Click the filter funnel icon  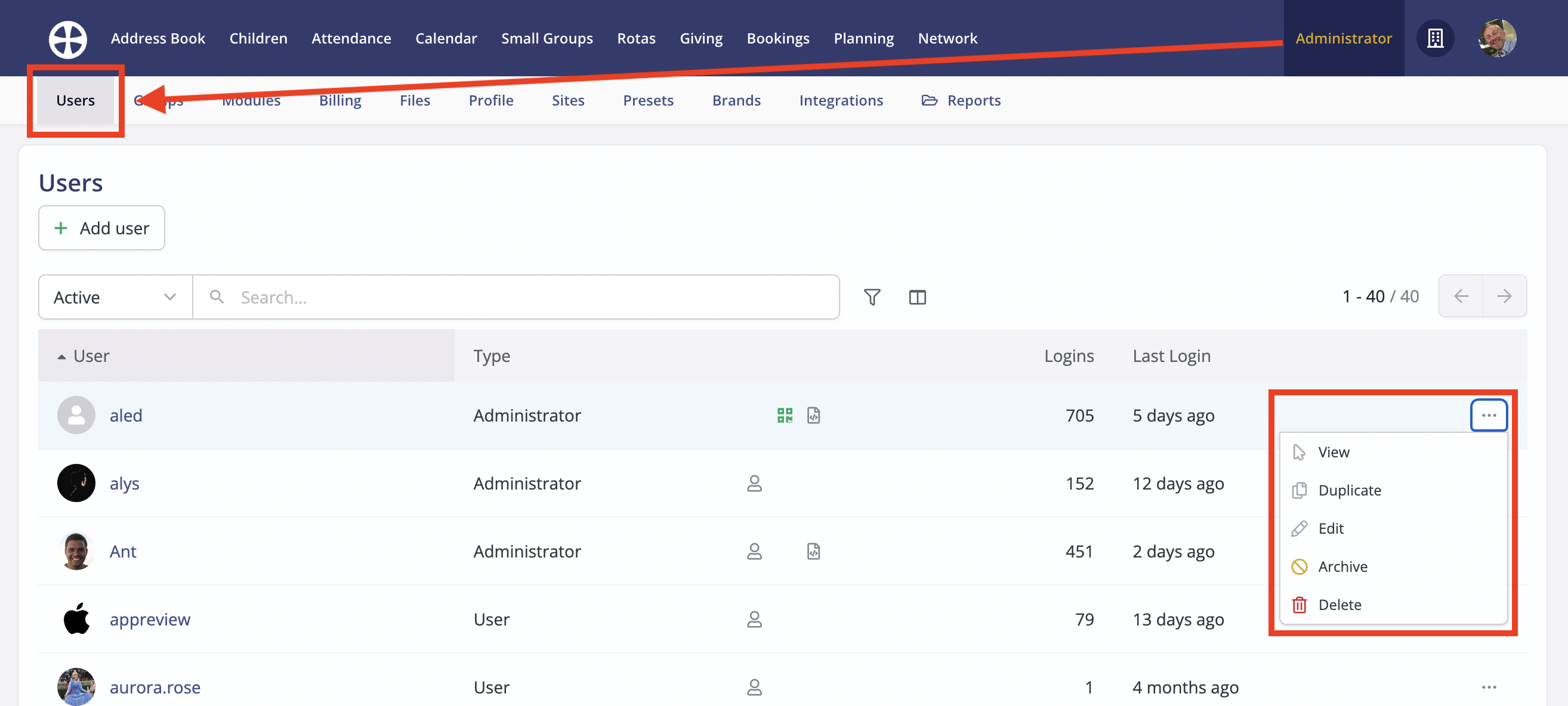click(872, 297)
